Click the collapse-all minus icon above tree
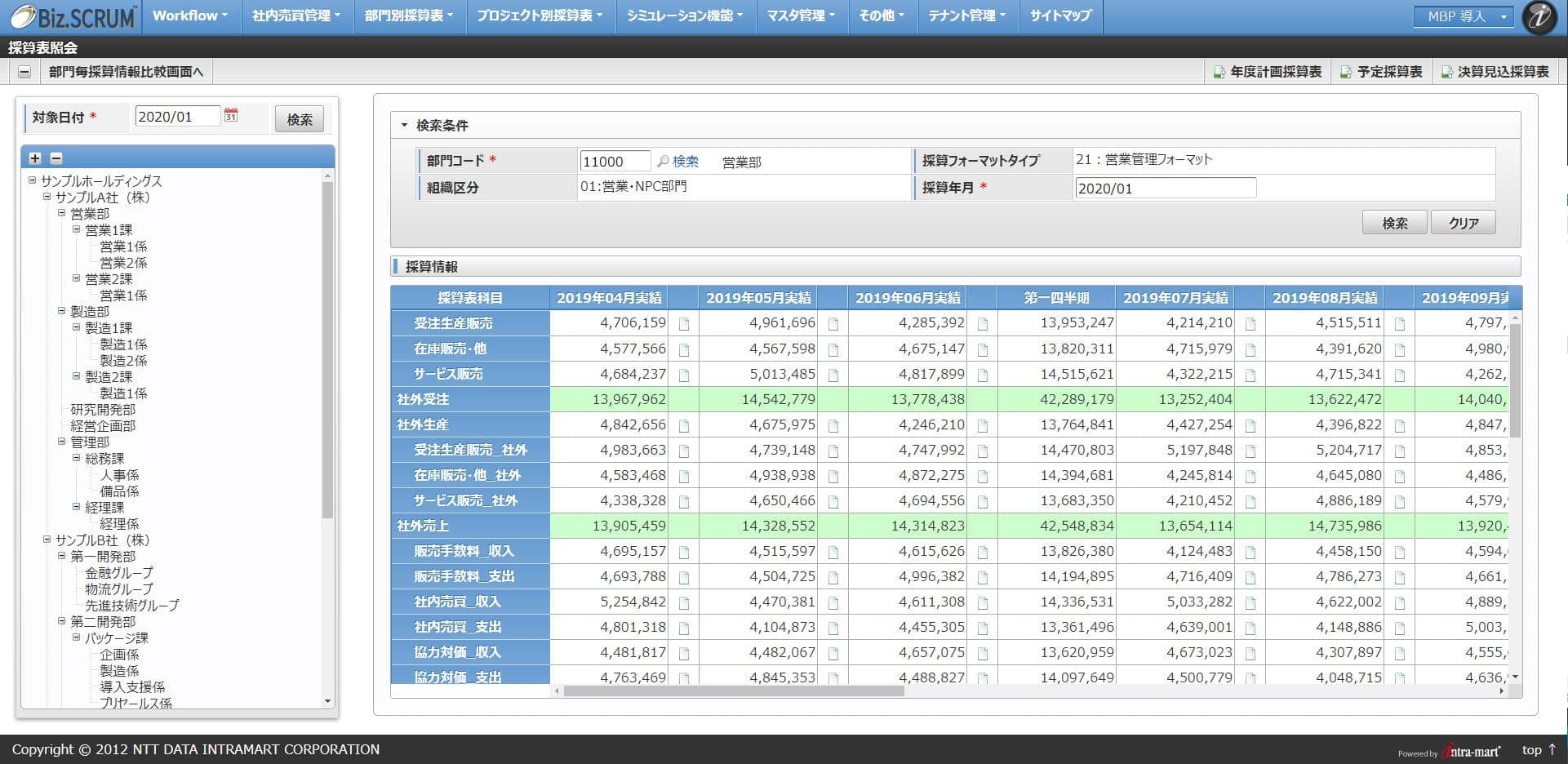 (56, 158)
